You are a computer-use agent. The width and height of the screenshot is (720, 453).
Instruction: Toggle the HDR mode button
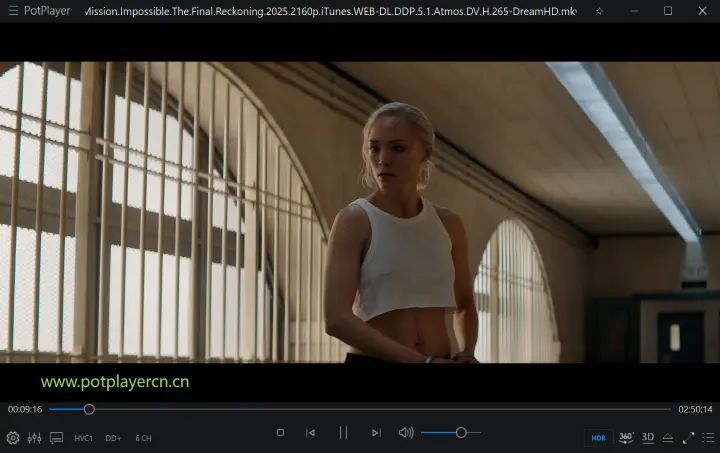click(598, 438)
